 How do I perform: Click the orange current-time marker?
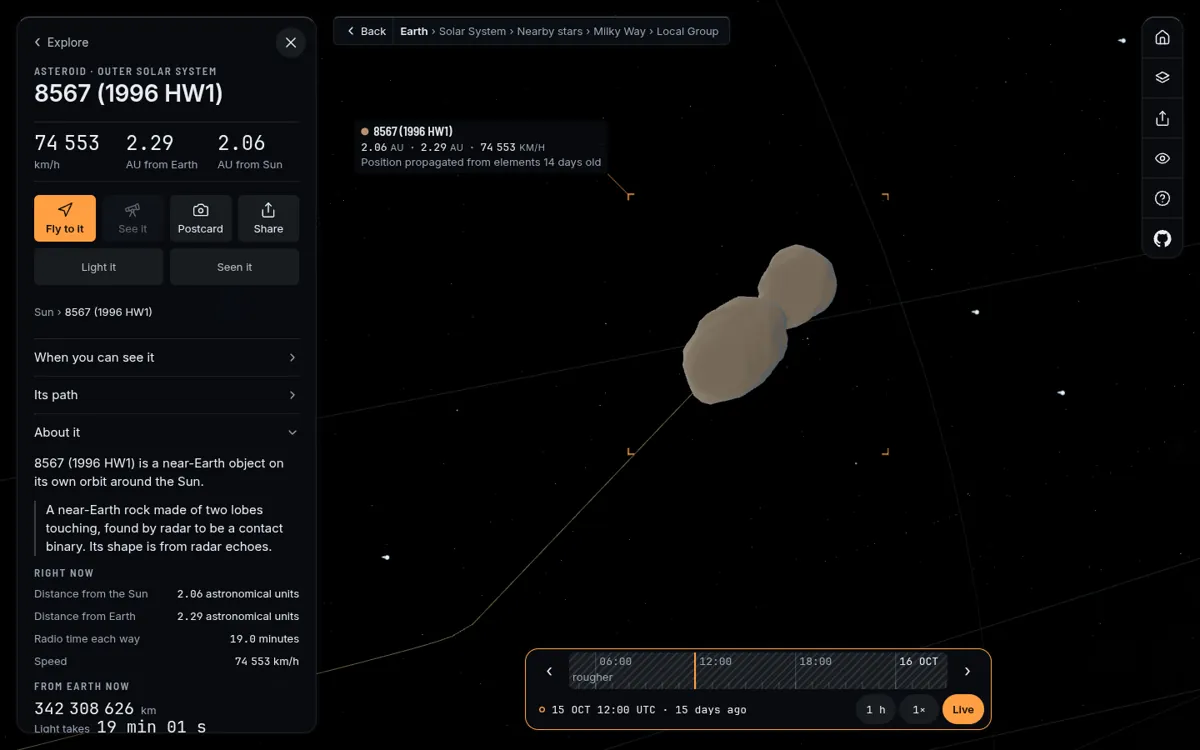[x=694, y=670]
